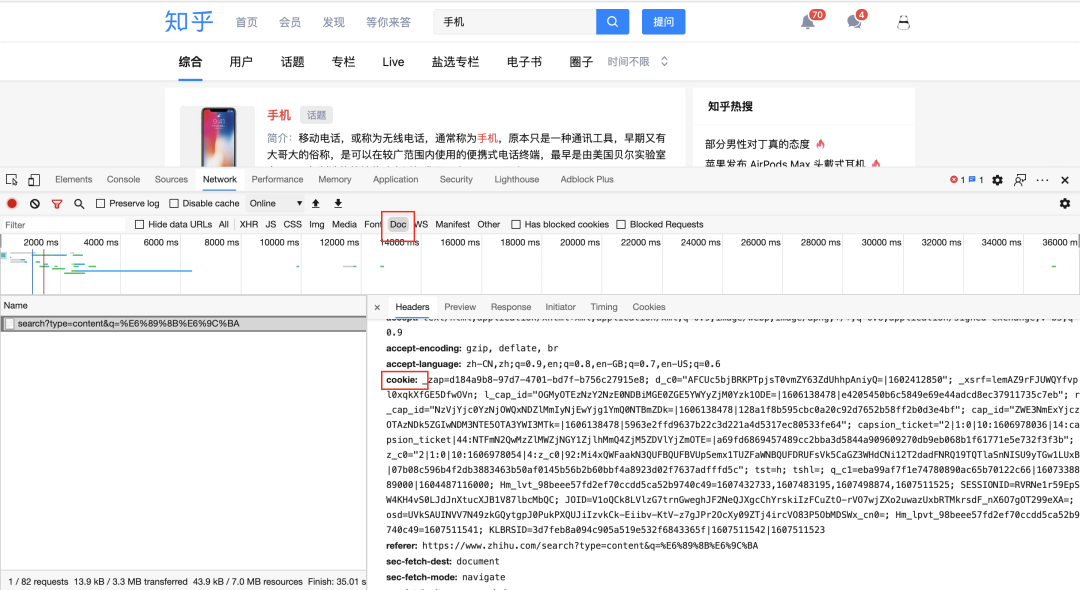Close the DevTools panel
Image resolution: width=1080 pixels, height=590 pixels.
(x=1065, y=180)
